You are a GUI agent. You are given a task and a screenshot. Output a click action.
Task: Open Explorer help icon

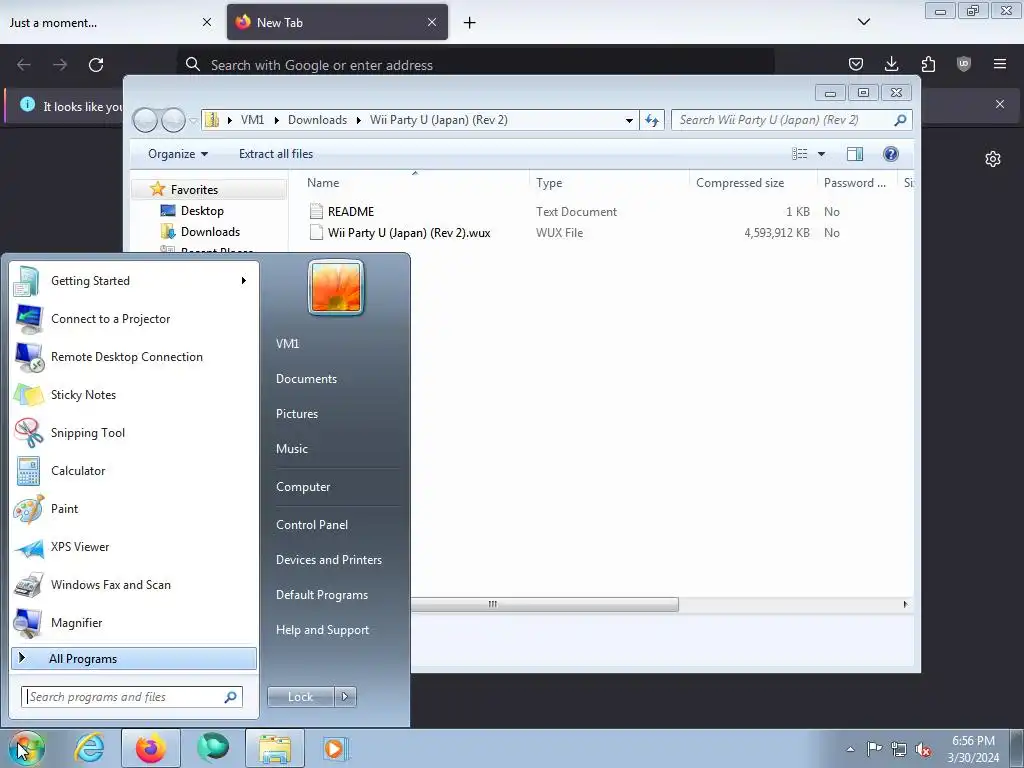pyautogui.click(x=891, y=154)
